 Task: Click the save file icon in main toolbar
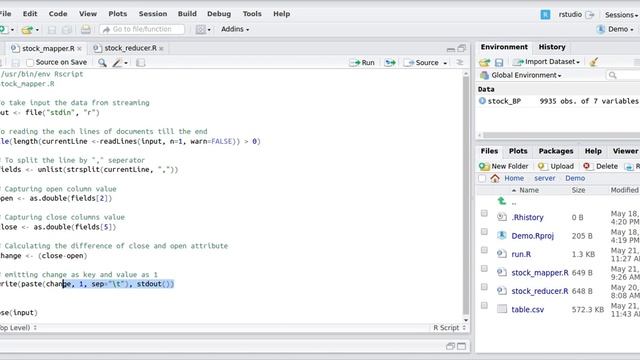52,29
